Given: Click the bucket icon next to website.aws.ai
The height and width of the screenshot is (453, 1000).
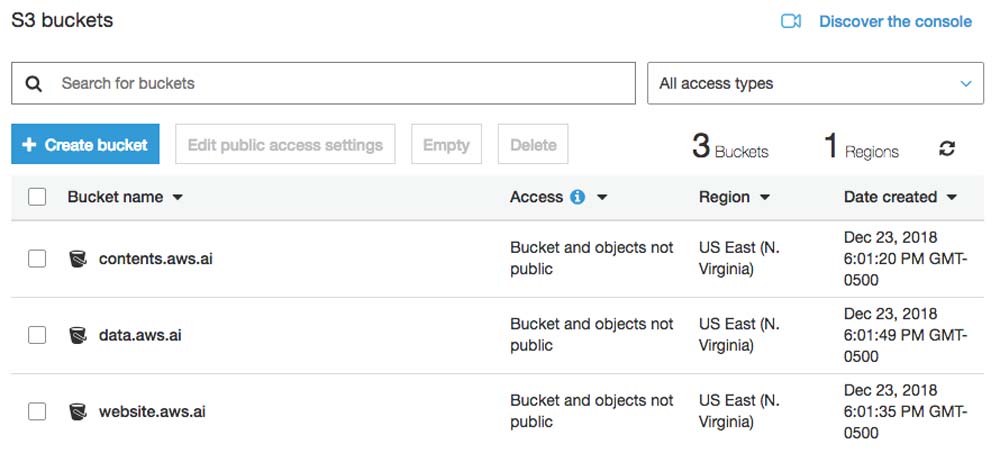Looking at the screenshot, I should pos(78,412).
